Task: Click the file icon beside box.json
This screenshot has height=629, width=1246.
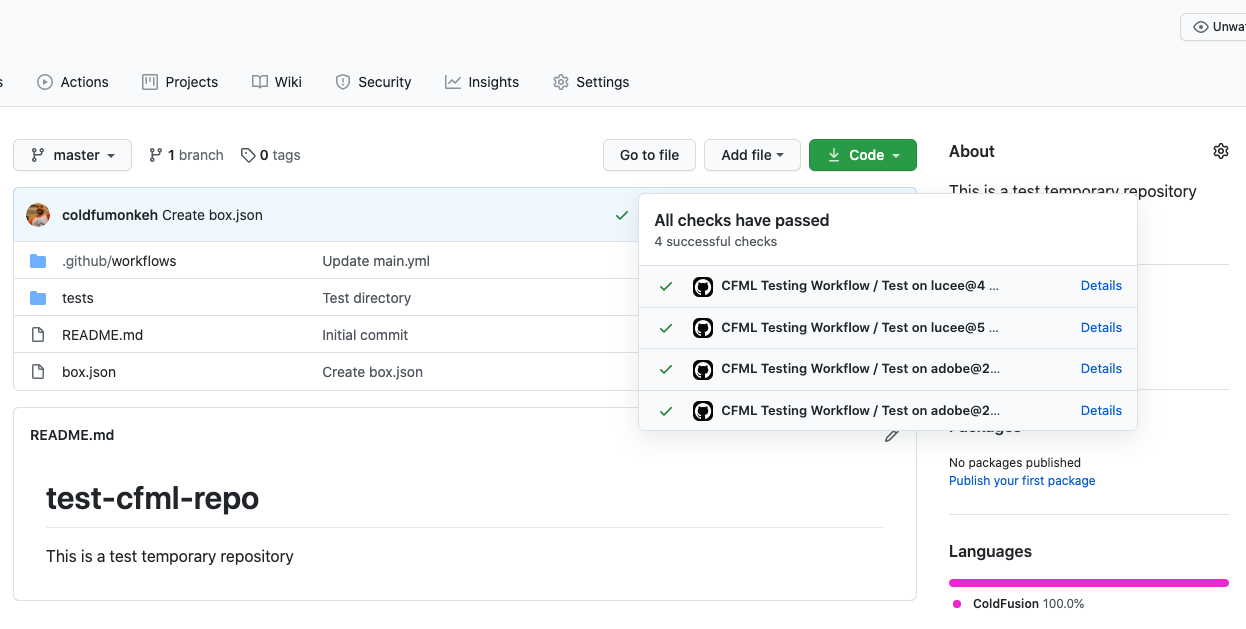Action: pos(38,371)
